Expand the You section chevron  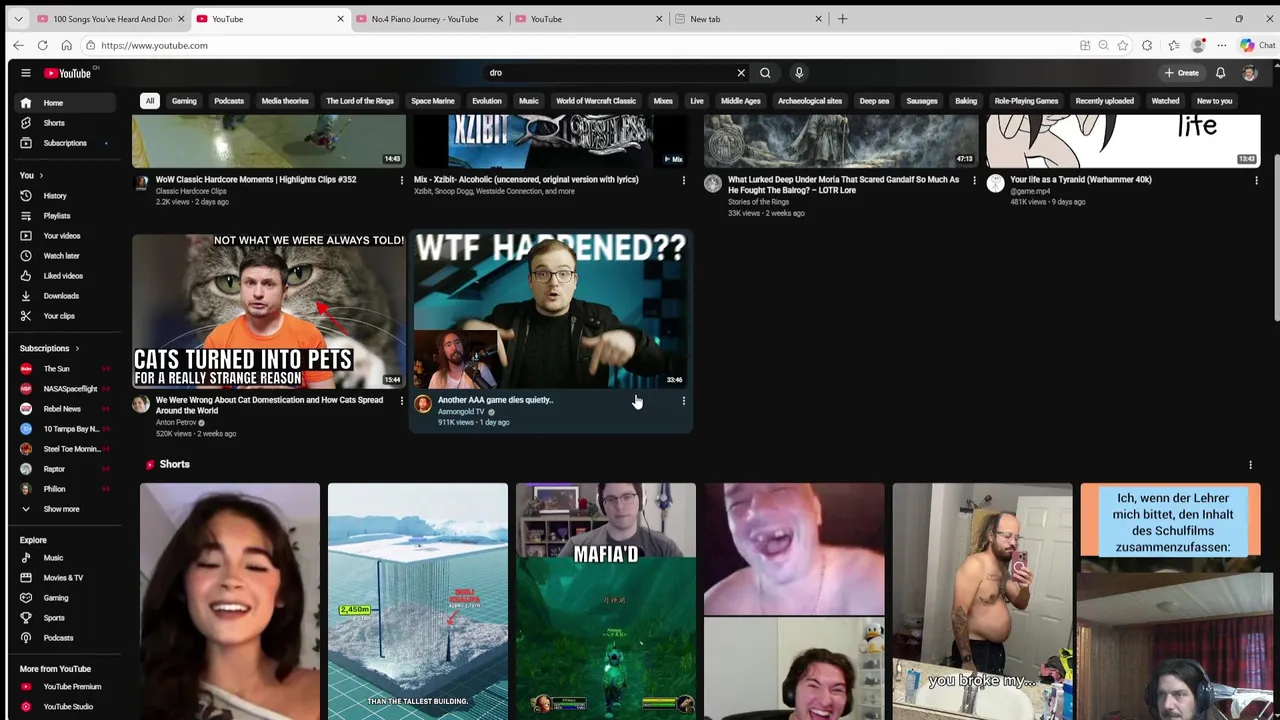pyautogui.click(x=40, y=176)
